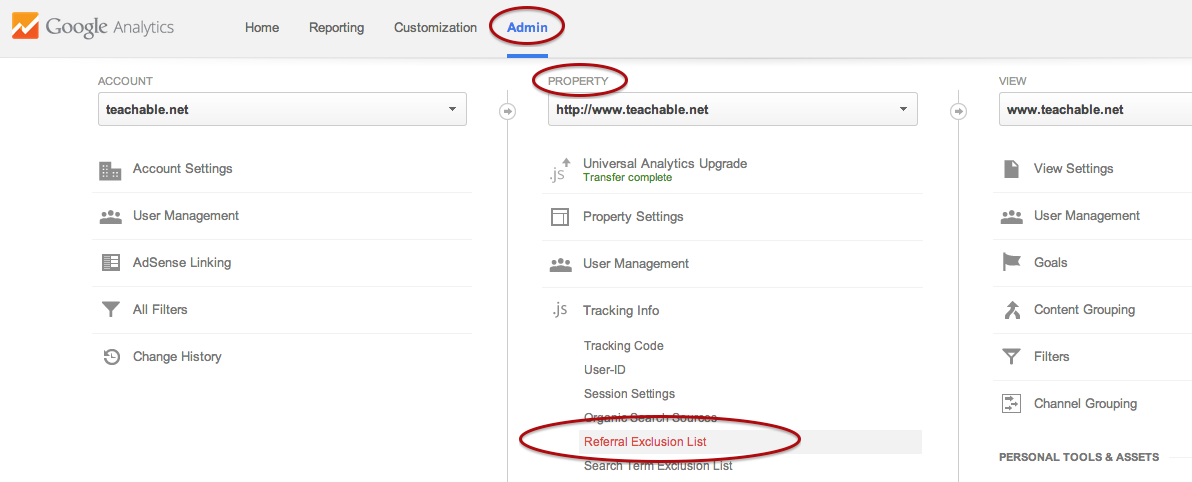Open User Management under Property
This screenshot has height=482, width=1192.
click(636, 264)
